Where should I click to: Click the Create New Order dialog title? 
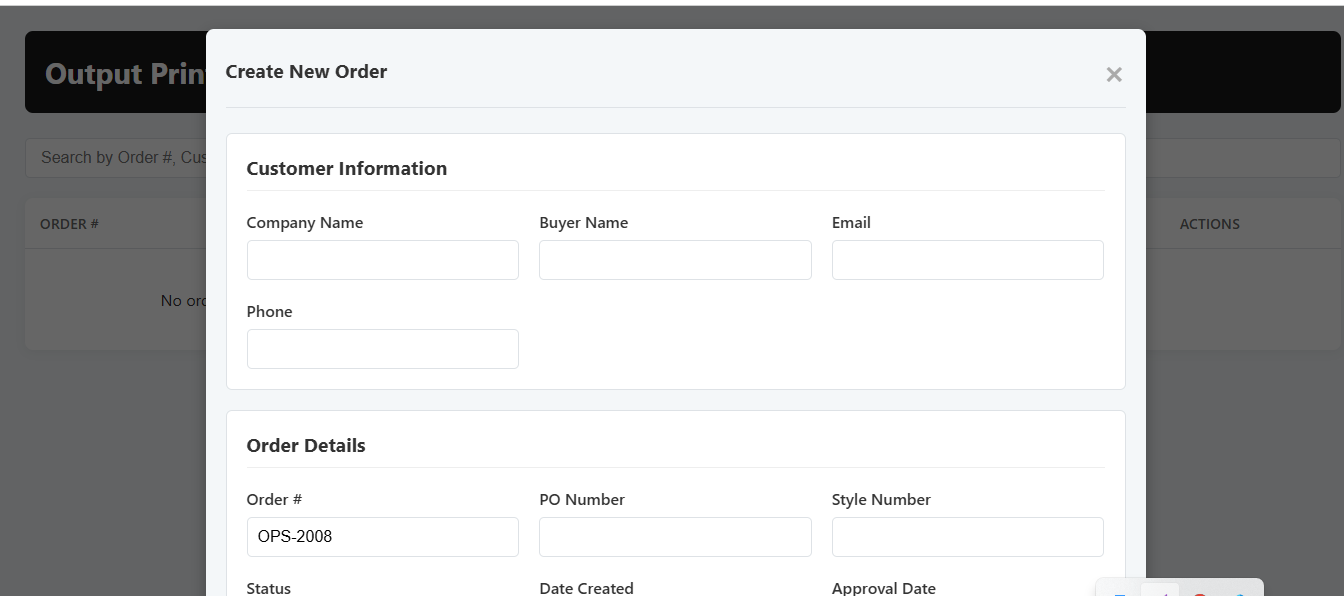(x=306, y=72)
